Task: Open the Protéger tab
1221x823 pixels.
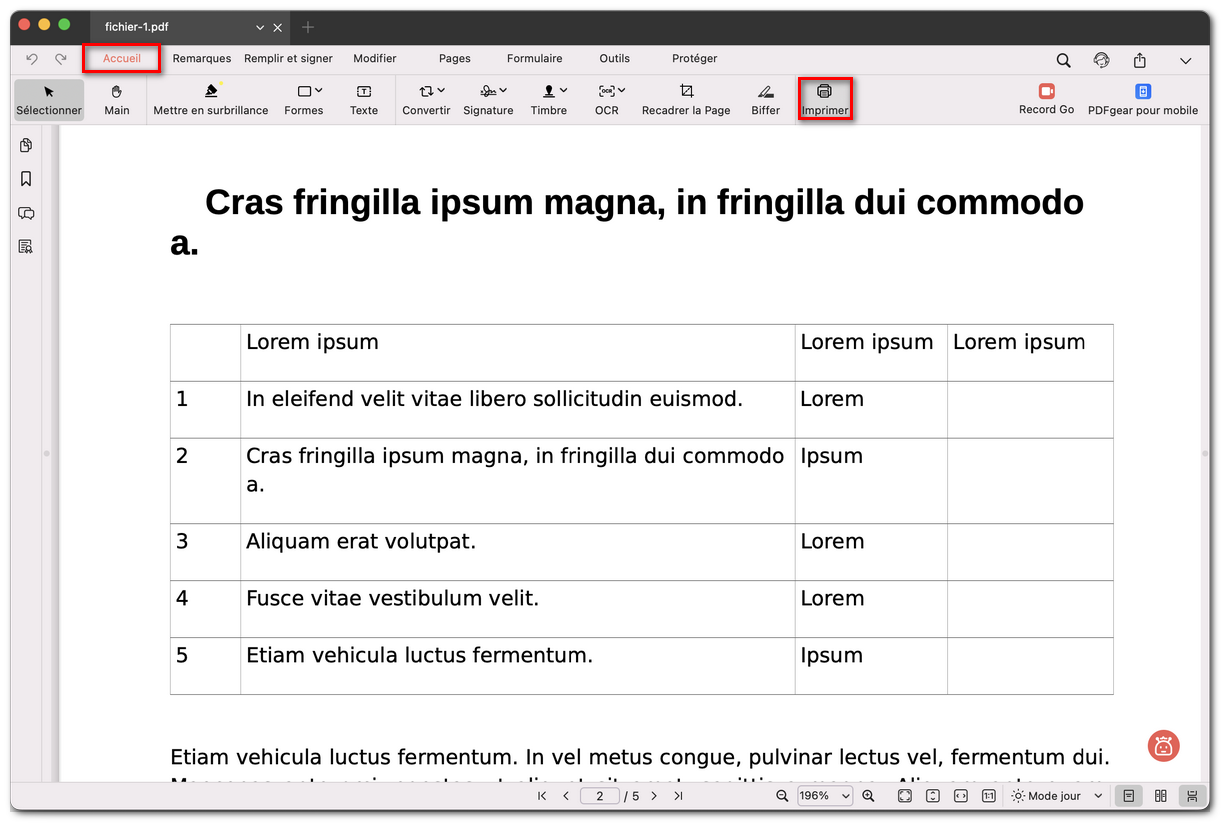Action: (x=694, y=59)
